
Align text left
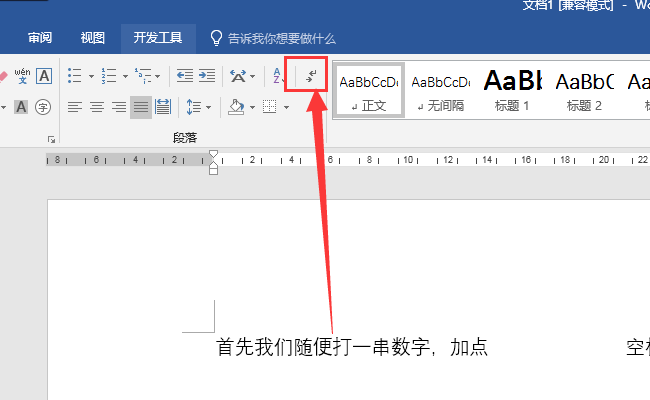75,107
